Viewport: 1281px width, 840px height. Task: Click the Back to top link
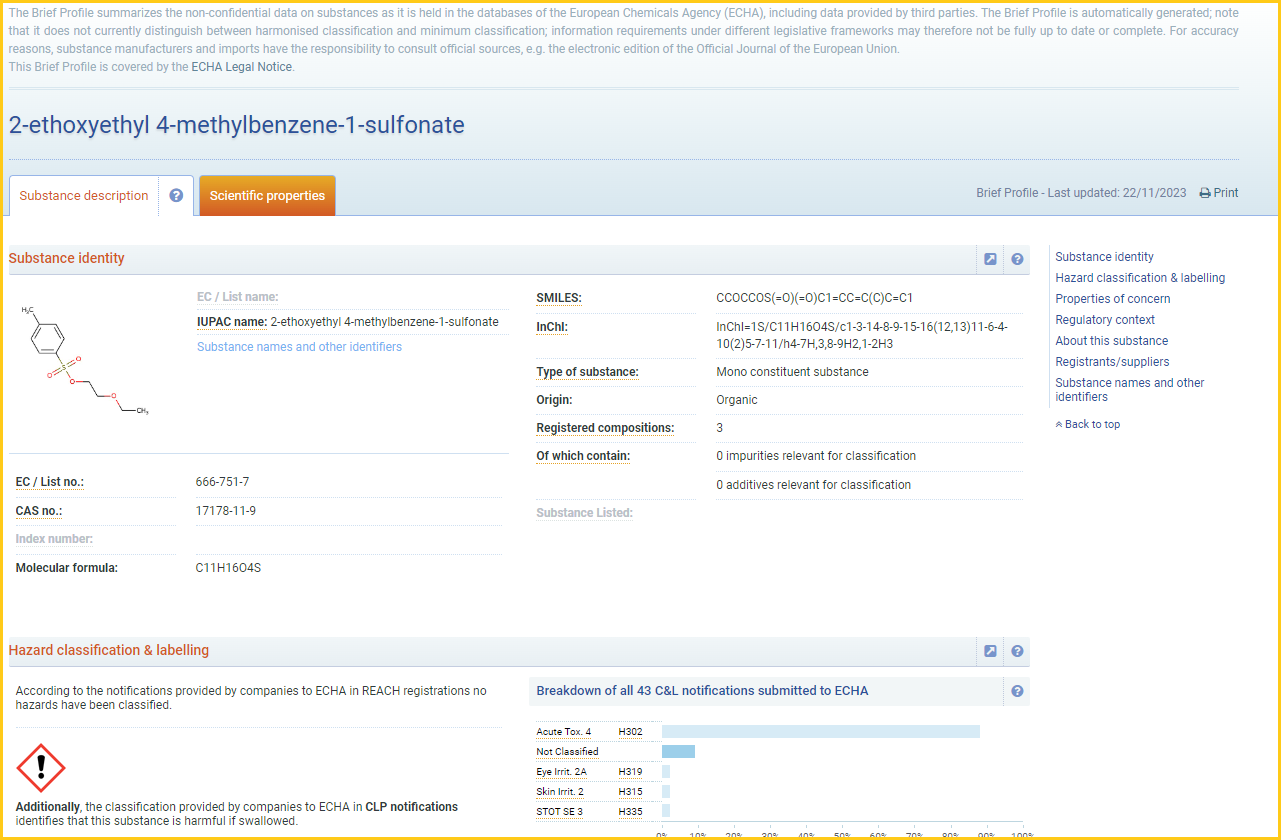point(1088,425)
